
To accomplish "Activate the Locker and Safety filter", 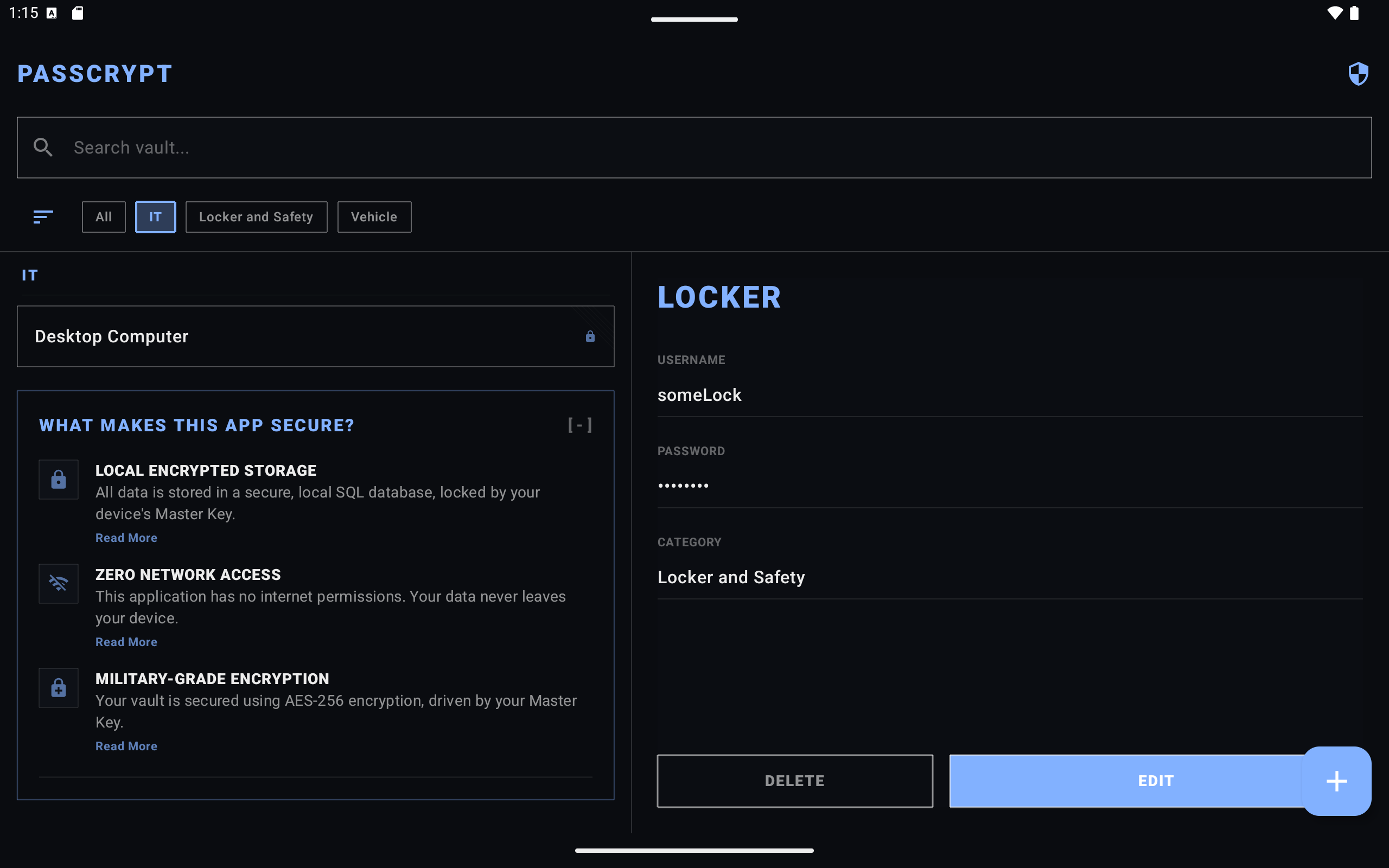I will point(256,216).
